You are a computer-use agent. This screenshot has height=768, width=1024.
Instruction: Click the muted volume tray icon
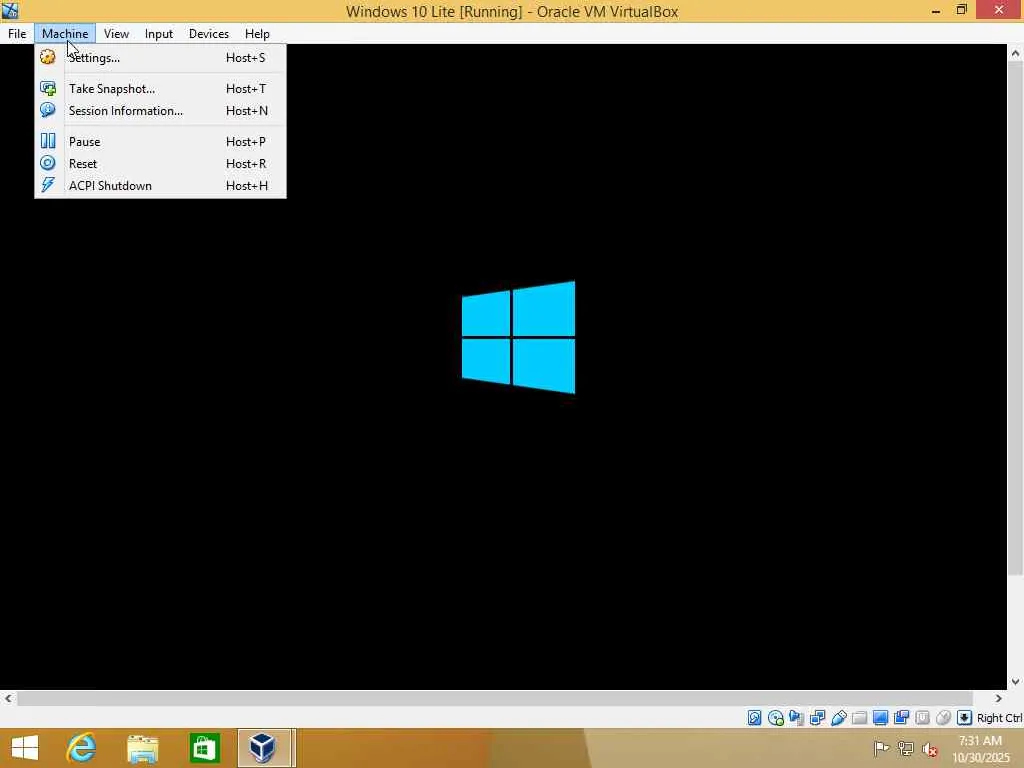click(930, 749)
